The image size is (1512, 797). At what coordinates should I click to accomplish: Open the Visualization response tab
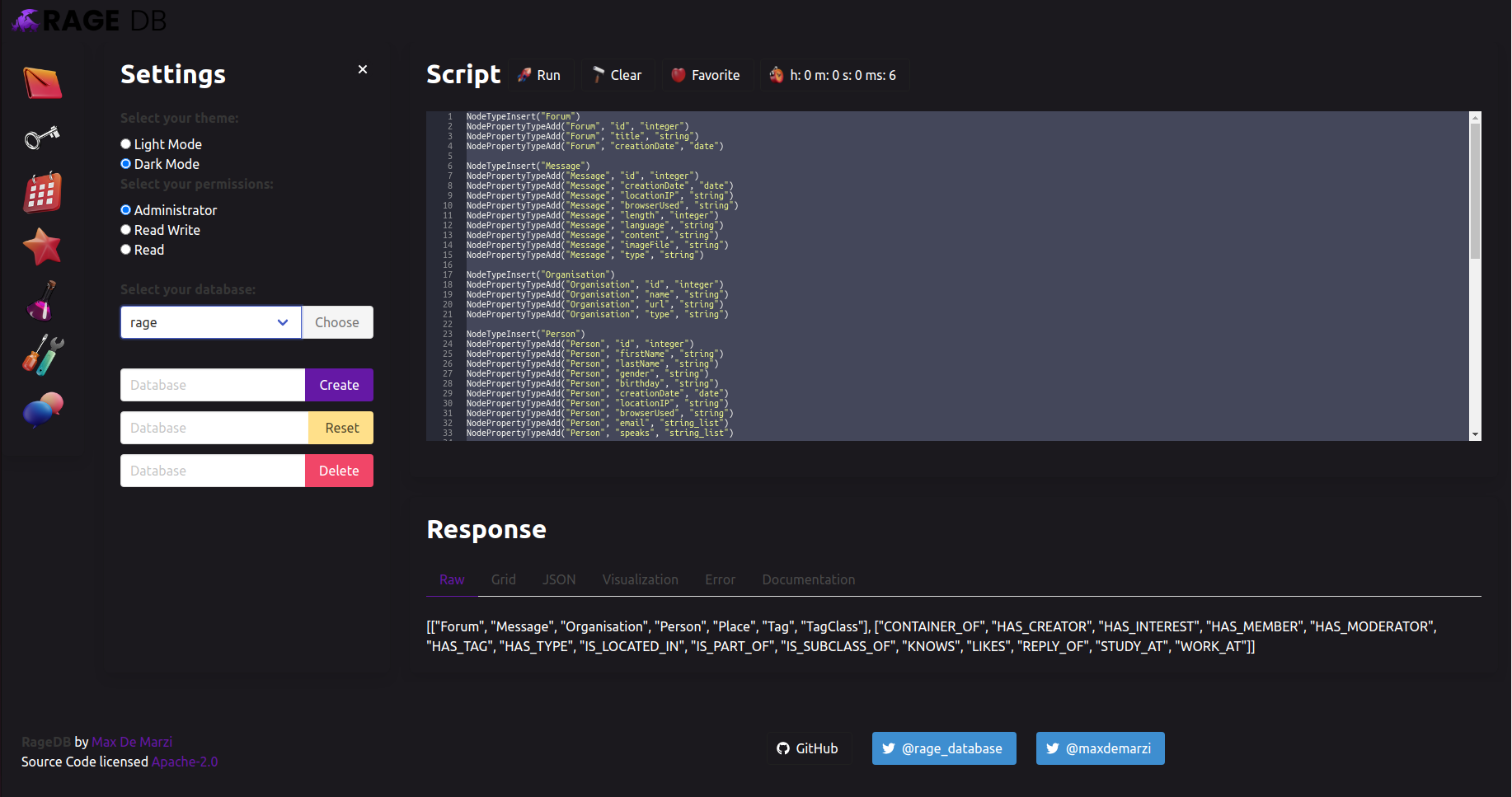pos(640,579)
